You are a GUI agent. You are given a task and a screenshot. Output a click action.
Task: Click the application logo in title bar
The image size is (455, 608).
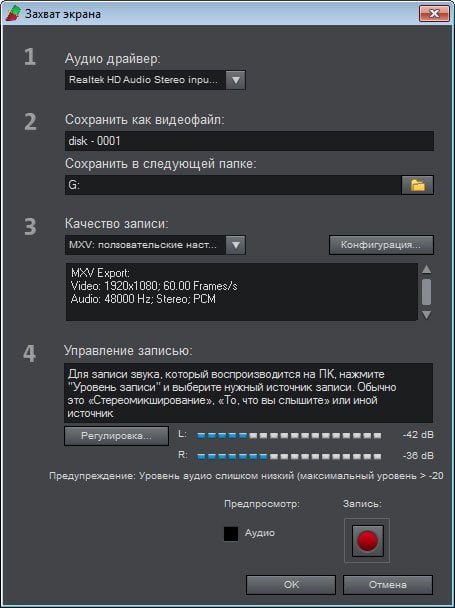tap(14, 14)
